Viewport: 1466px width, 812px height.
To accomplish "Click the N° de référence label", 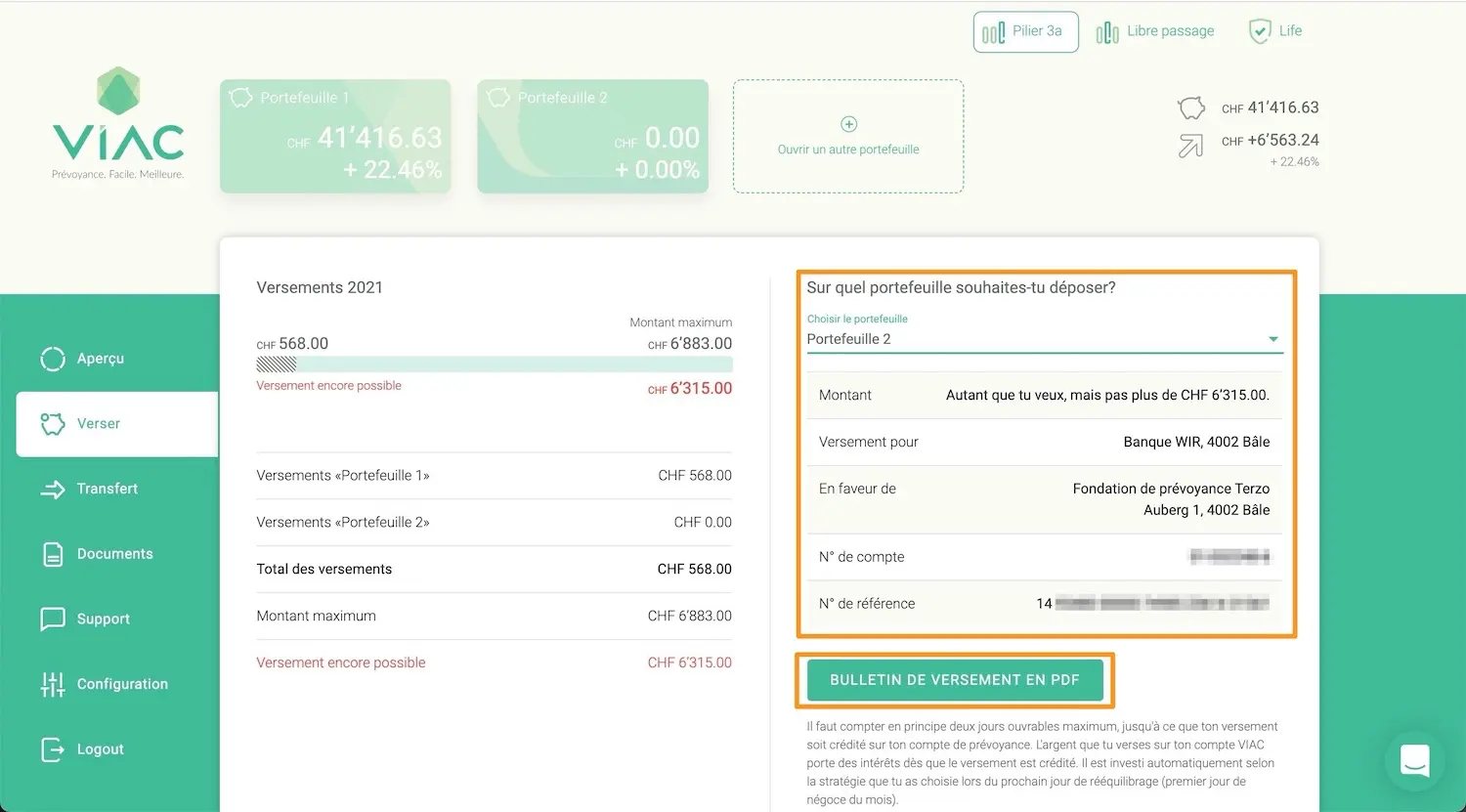I will click(x=867, y=604).
